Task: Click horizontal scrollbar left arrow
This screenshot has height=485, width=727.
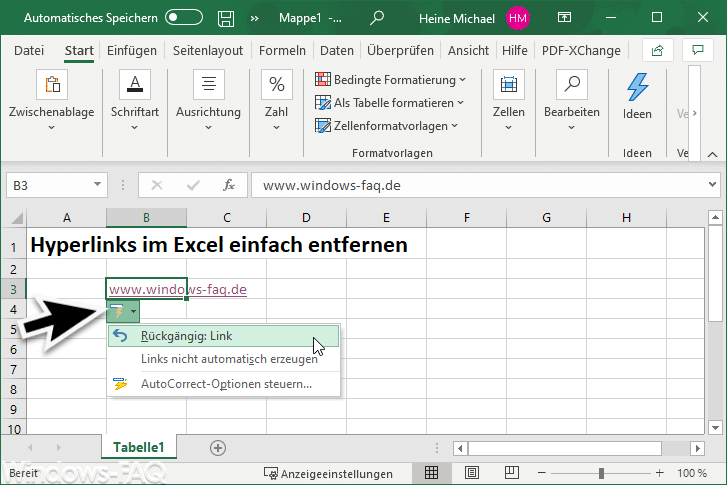Action: coord(460,448)
